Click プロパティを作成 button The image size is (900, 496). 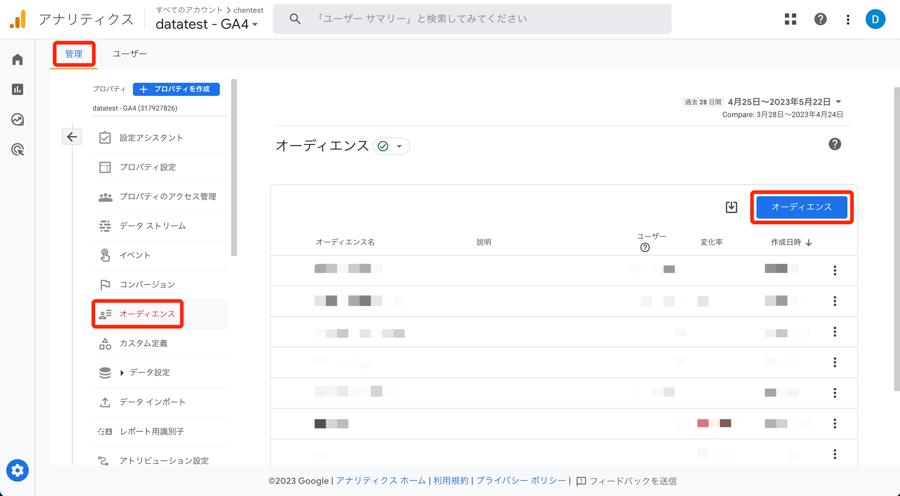176,89
